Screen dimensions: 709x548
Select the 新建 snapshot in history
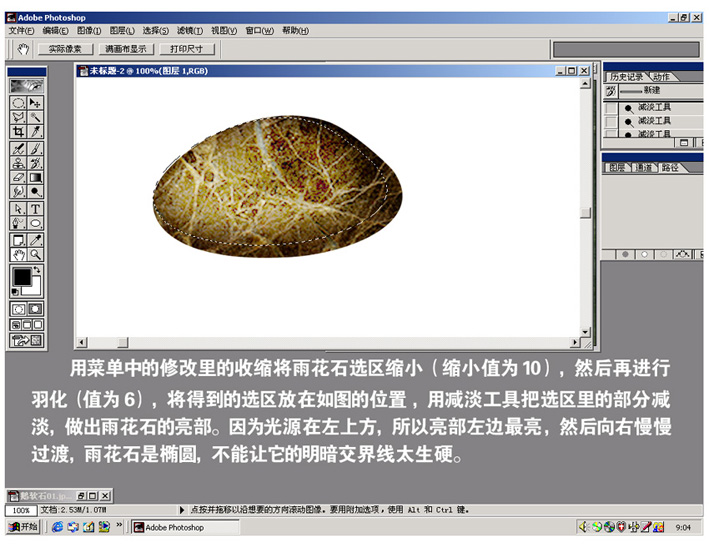(652, 90)
